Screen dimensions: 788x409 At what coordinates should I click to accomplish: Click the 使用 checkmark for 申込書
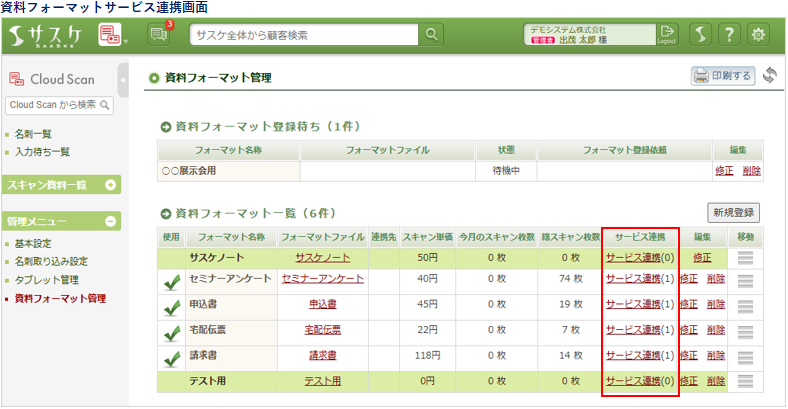tap(172, 308)
